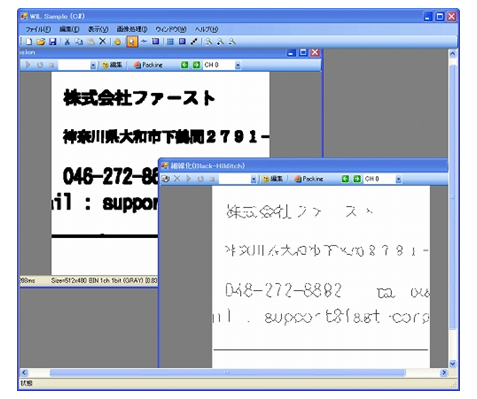Screen dimensions: 477x399
Task: Toggle the grid display icon
Action: pyautogui.click(x=170, y=42)
